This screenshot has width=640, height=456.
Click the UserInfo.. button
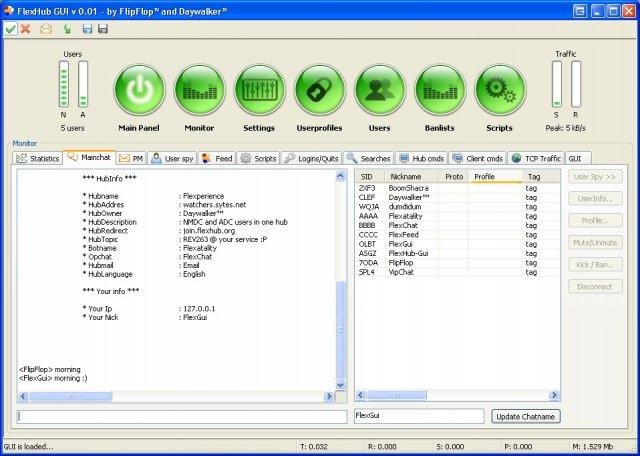[595, 199]
